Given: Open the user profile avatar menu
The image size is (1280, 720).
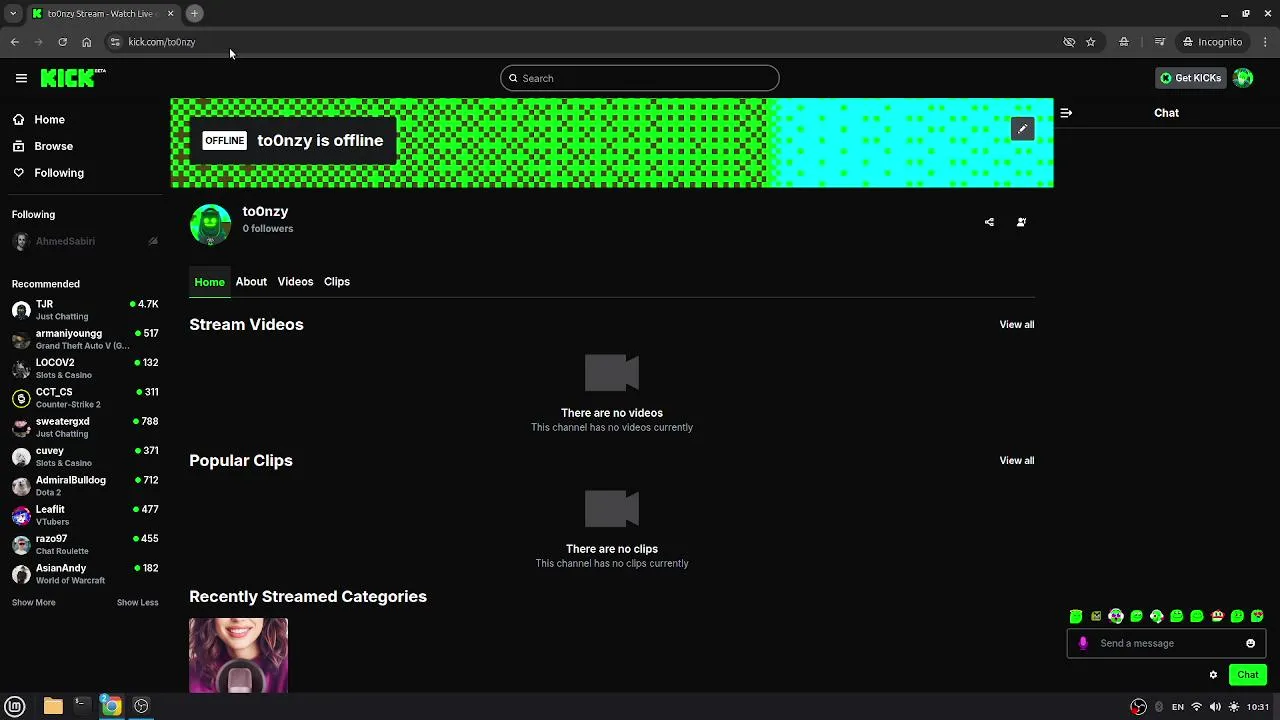Looking at the screenshot, I should tap(1243, 78).
